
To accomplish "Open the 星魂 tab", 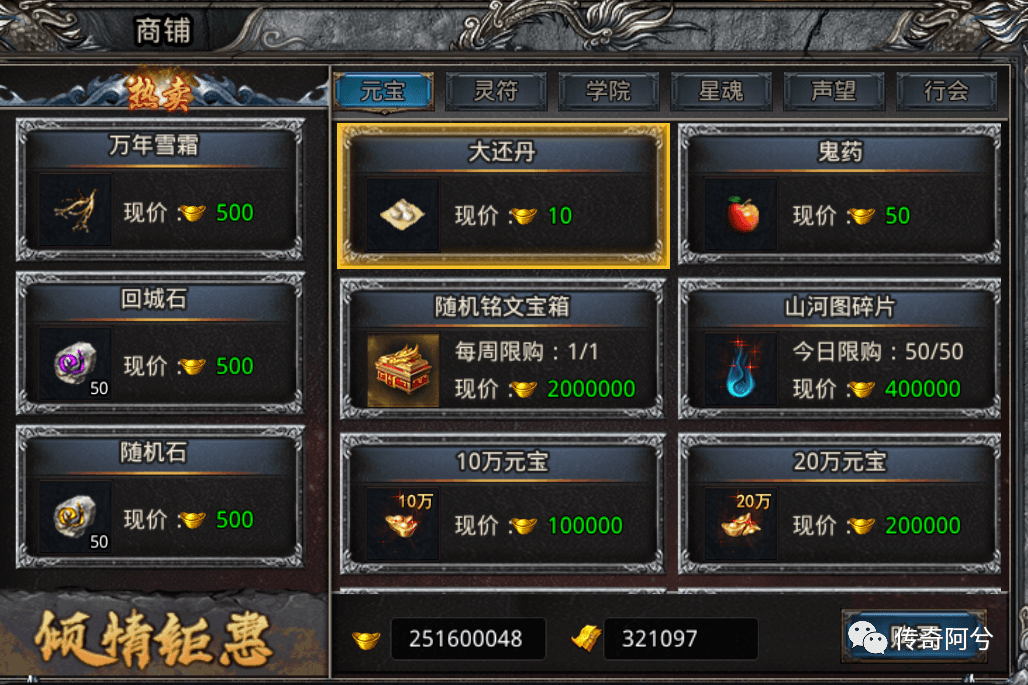I will [721, 91].
